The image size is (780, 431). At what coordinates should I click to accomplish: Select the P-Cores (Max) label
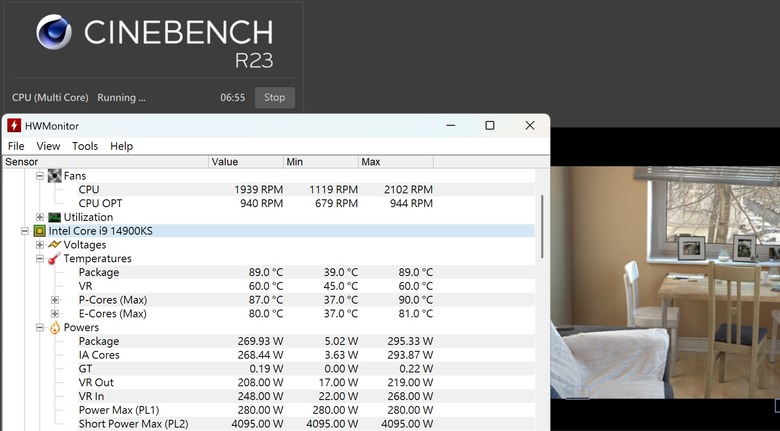tap(112, 300)
